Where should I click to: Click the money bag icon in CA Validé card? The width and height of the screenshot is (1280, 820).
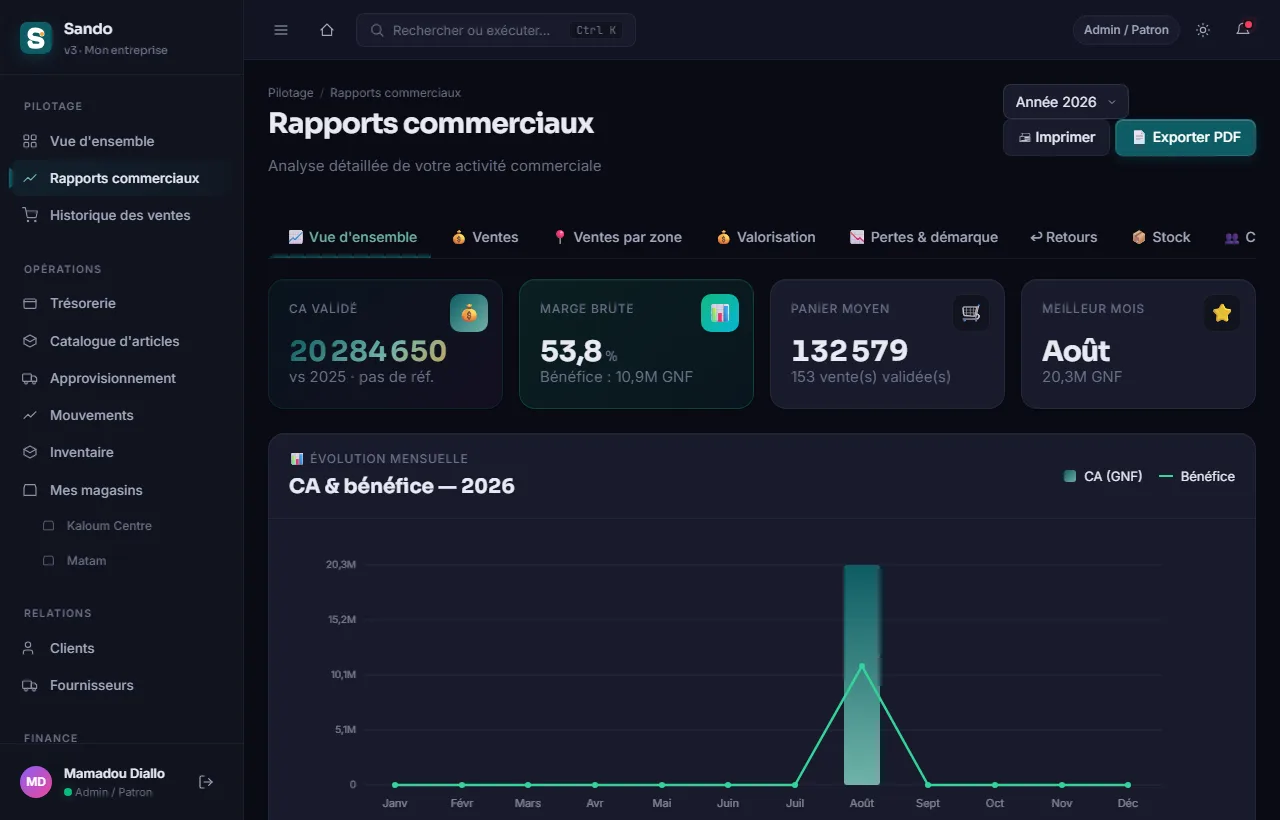469,313
